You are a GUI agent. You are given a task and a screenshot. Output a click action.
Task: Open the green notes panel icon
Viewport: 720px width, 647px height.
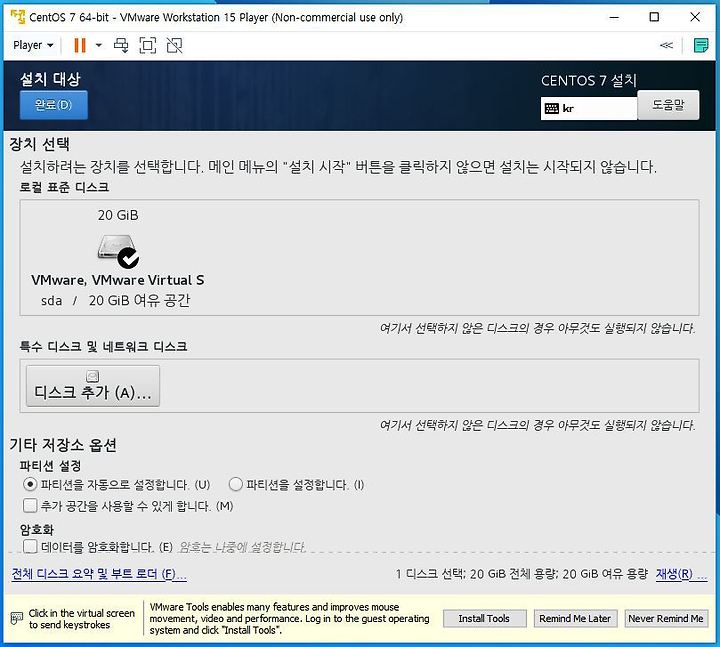tap(700, 45)
